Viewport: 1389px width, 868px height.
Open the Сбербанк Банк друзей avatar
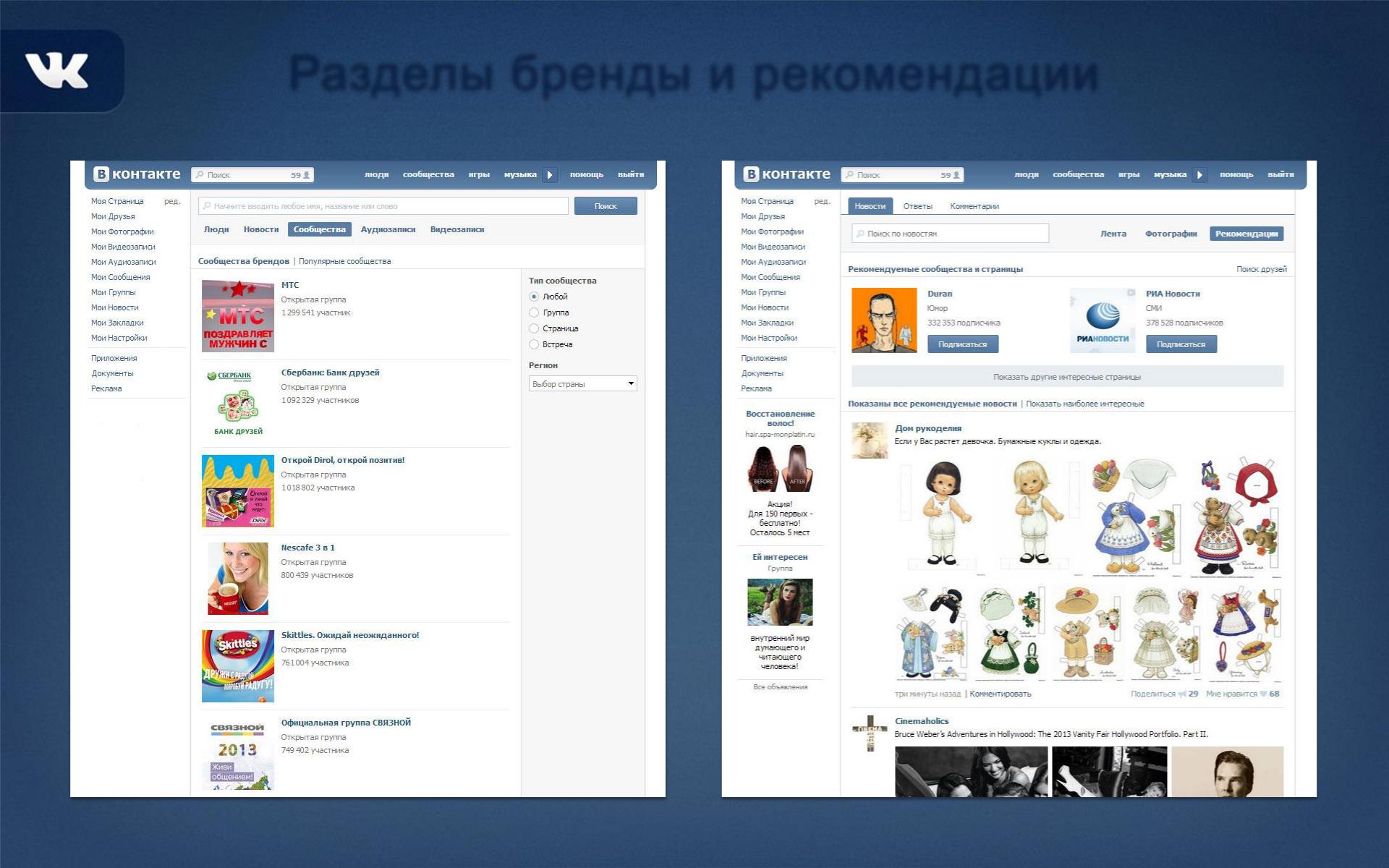(x=238, y=404)
